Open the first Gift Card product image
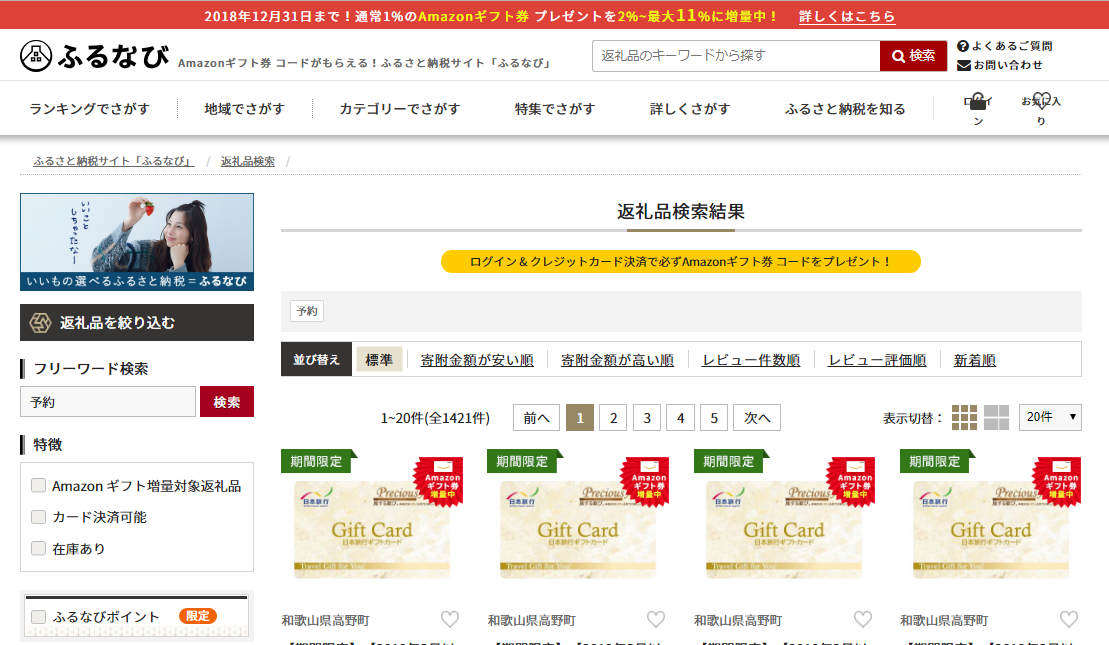The width and height of the screenshot is (1109, 645). tap(372, 530)
